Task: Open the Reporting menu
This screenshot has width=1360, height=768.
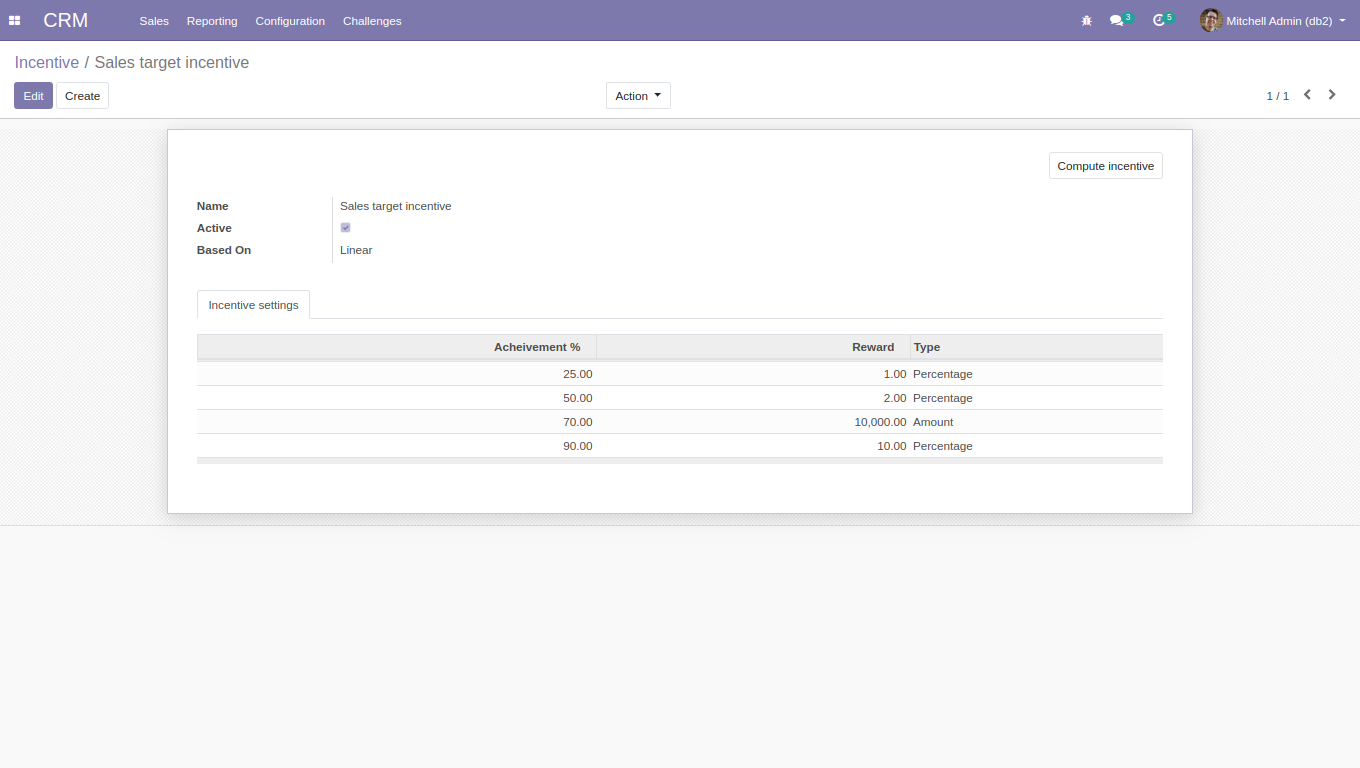Action: tap(212, 21)
